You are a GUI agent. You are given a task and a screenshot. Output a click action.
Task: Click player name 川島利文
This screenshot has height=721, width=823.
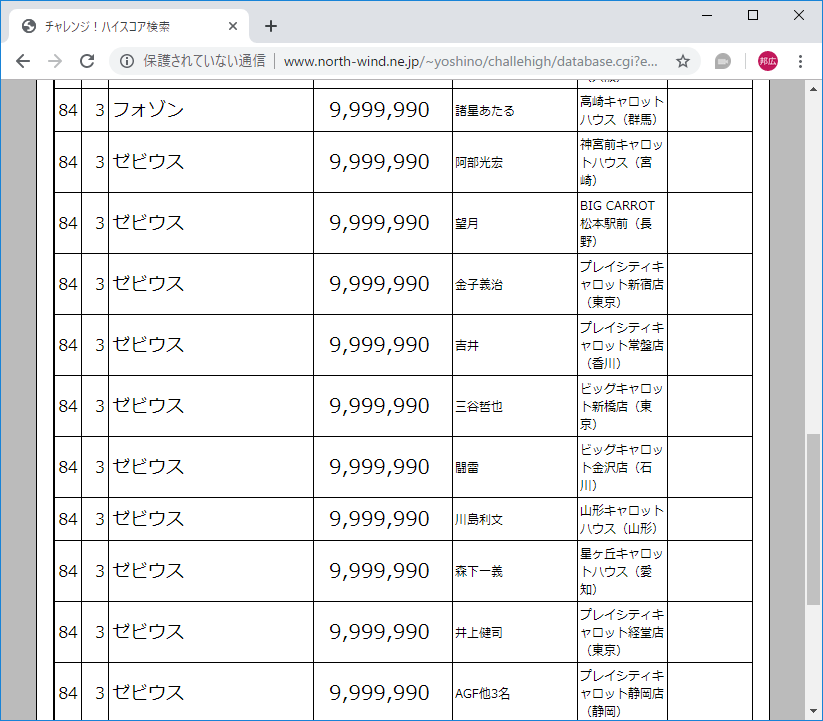click(x=479, y=519)
